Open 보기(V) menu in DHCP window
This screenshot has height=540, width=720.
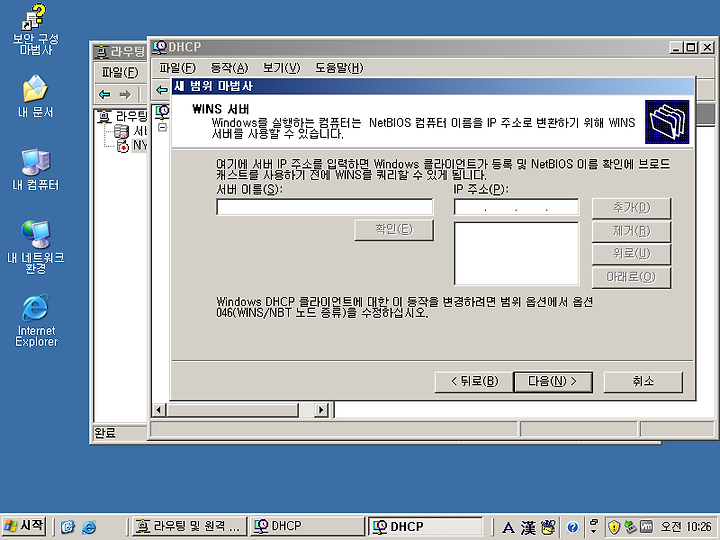[281, 68]
